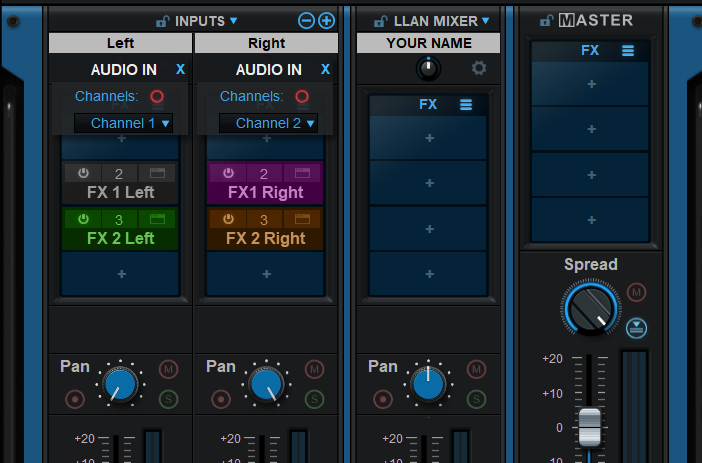Add effect in bottom Left strip FX slot
Viewport: 702px width, 463px height.
tap(120, 274)
